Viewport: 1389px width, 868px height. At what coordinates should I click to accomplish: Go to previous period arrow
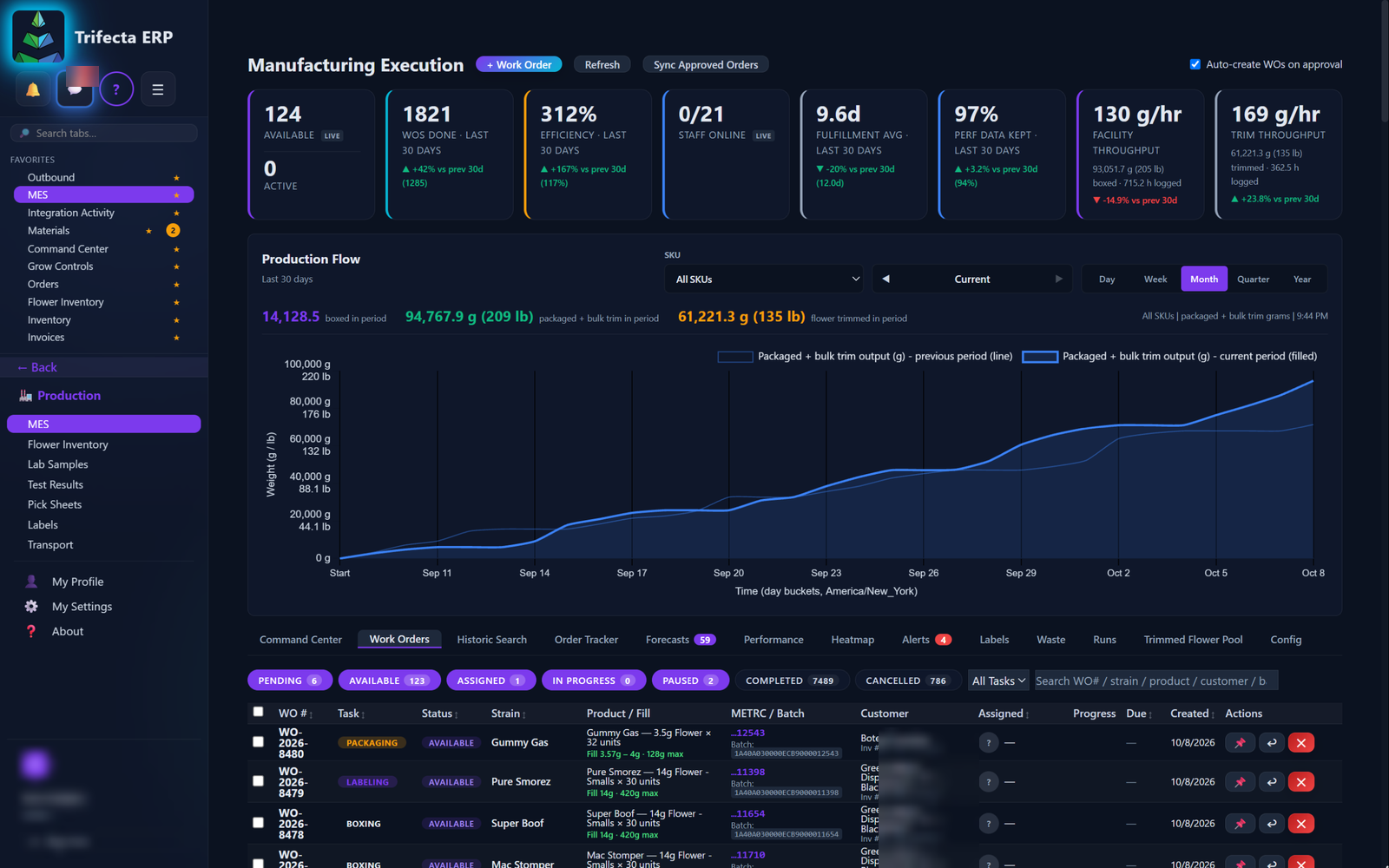[885, 279]
